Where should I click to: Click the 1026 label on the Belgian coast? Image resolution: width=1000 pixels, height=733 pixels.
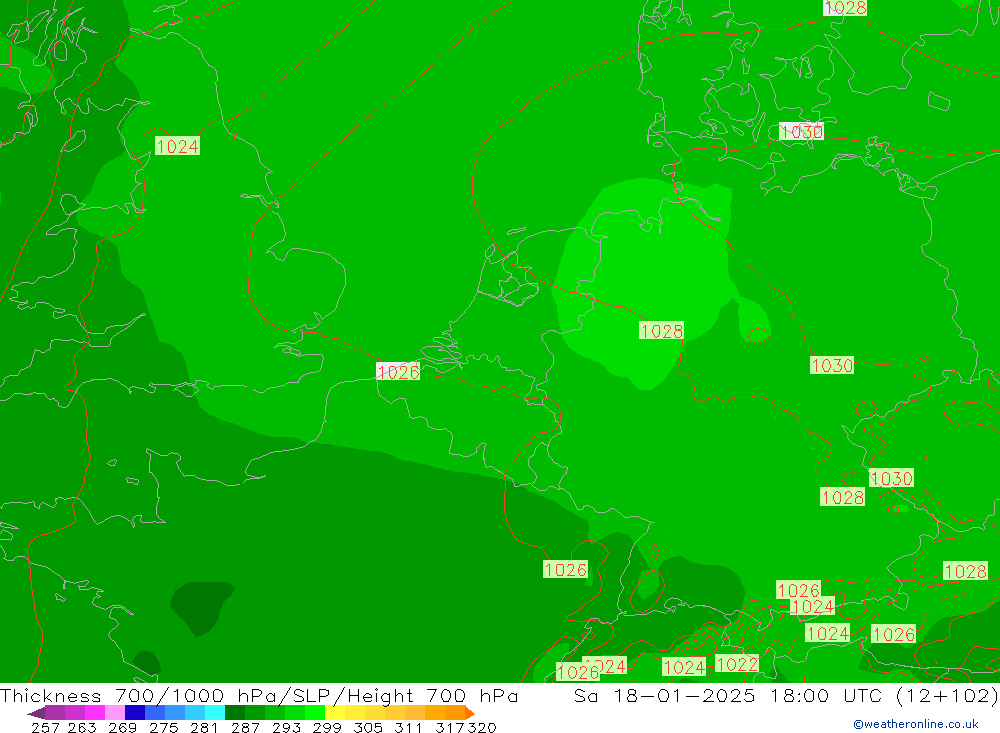[x=398, y=372]
